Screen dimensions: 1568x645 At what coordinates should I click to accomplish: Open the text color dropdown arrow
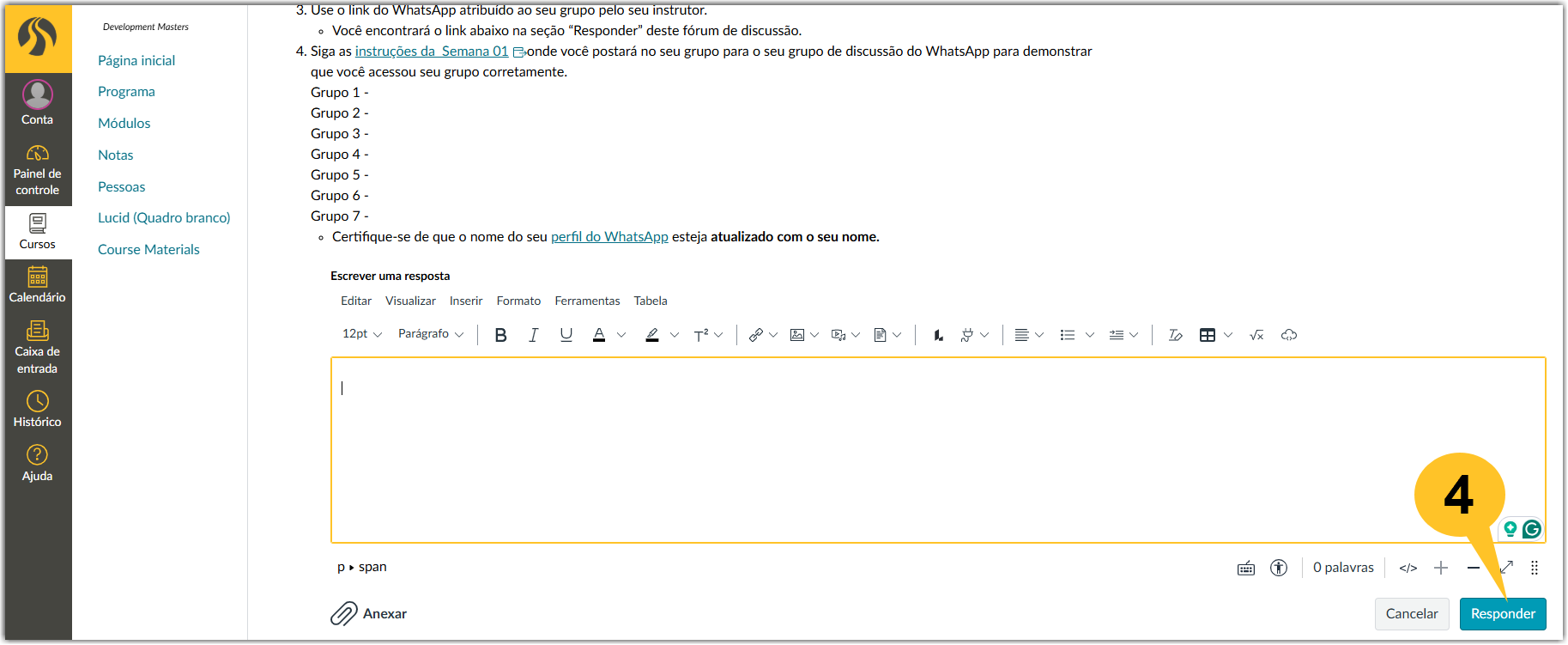pos(621,335)
